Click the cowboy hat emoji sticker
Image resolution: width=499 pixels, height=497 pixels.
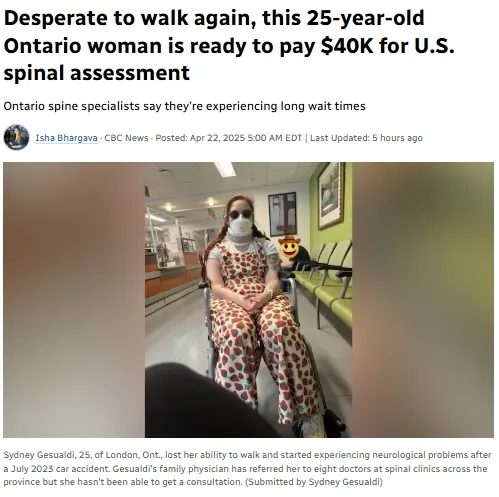coord(289,247)
